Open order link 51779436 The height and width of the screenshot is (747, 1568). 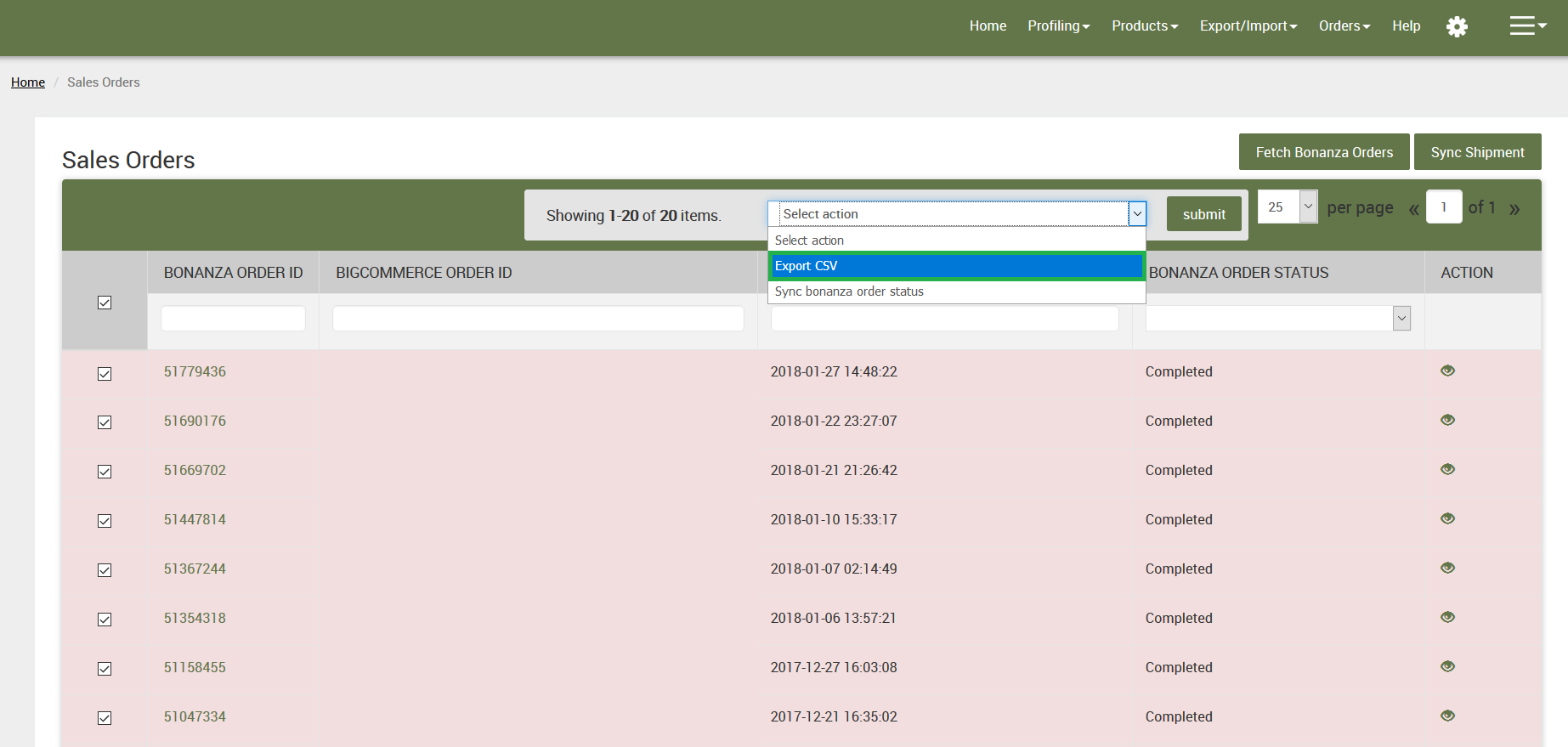coord(195,371)
